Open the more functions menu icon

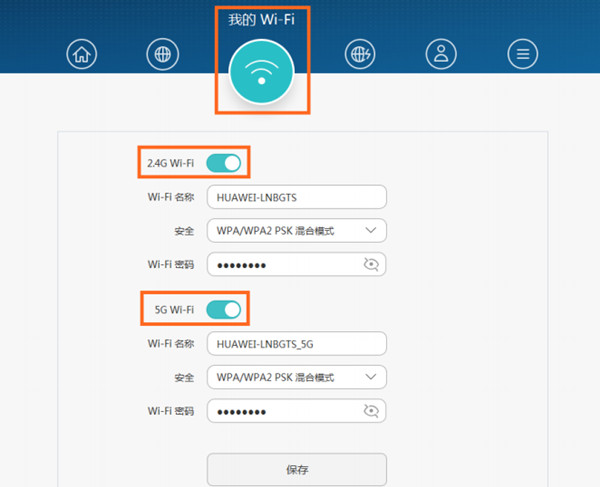coord(521,54)
